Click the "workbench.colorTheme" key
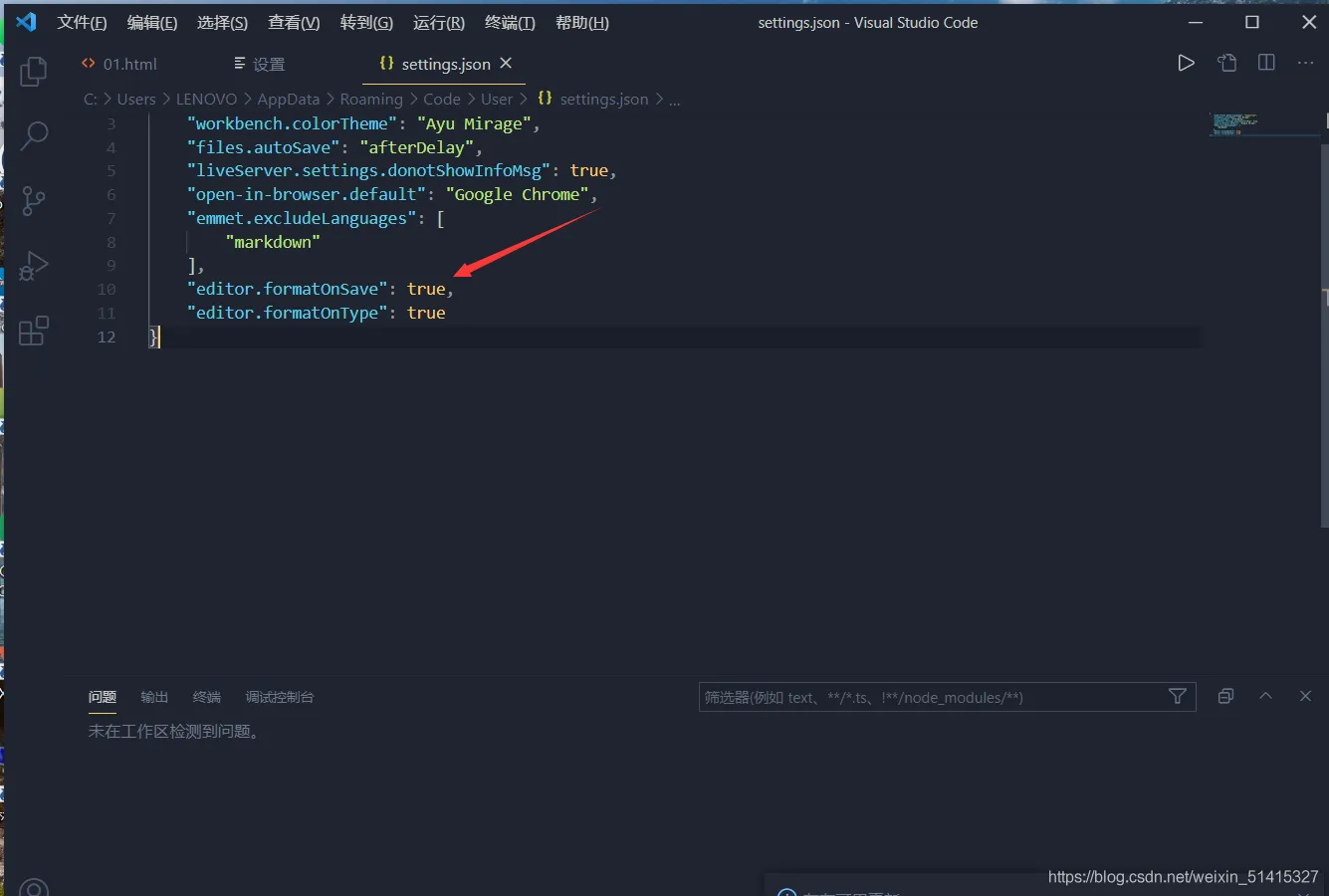1329x896 pixels. 293,123
